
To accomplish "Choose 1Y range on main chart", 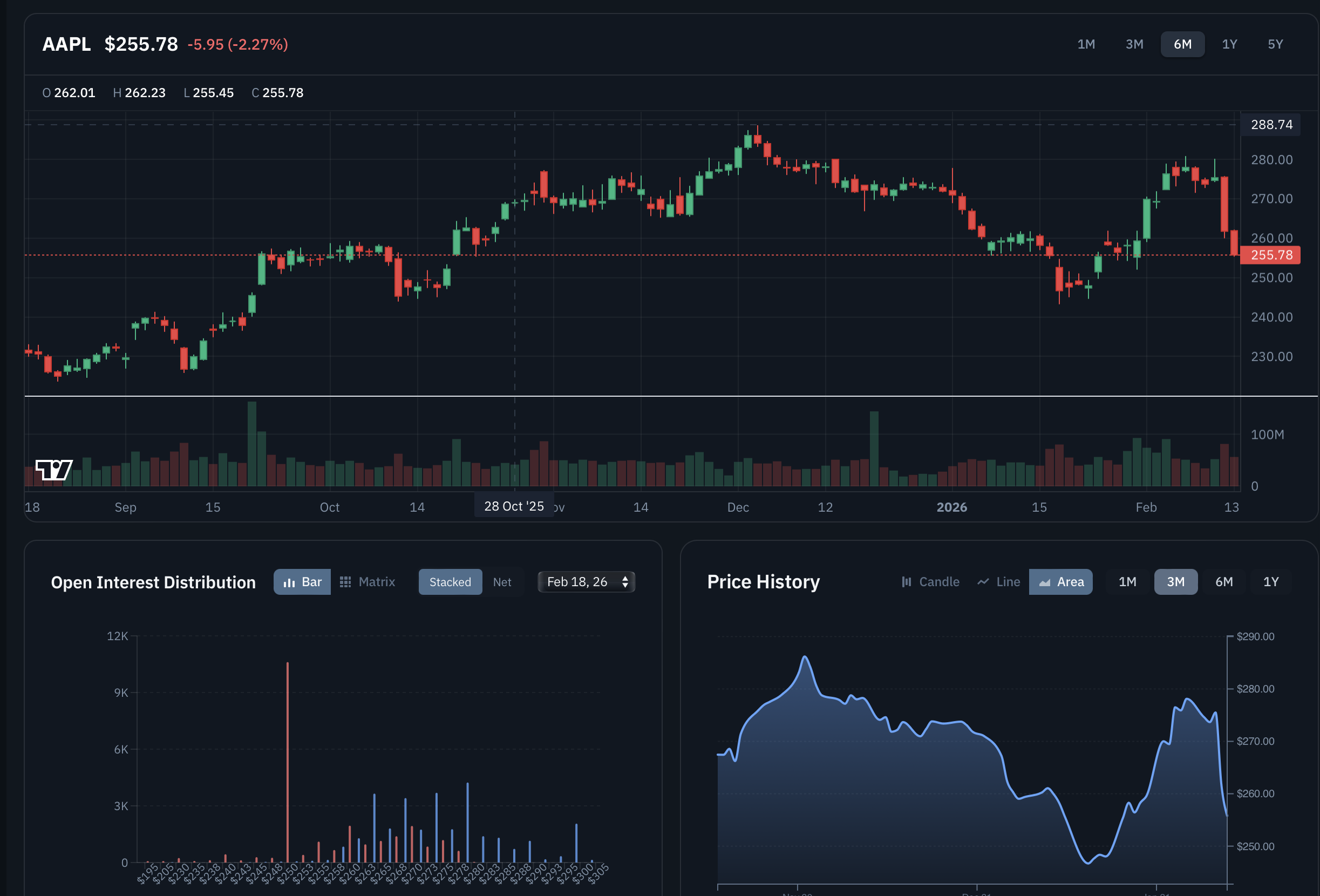I will [x=1230, y=44].
